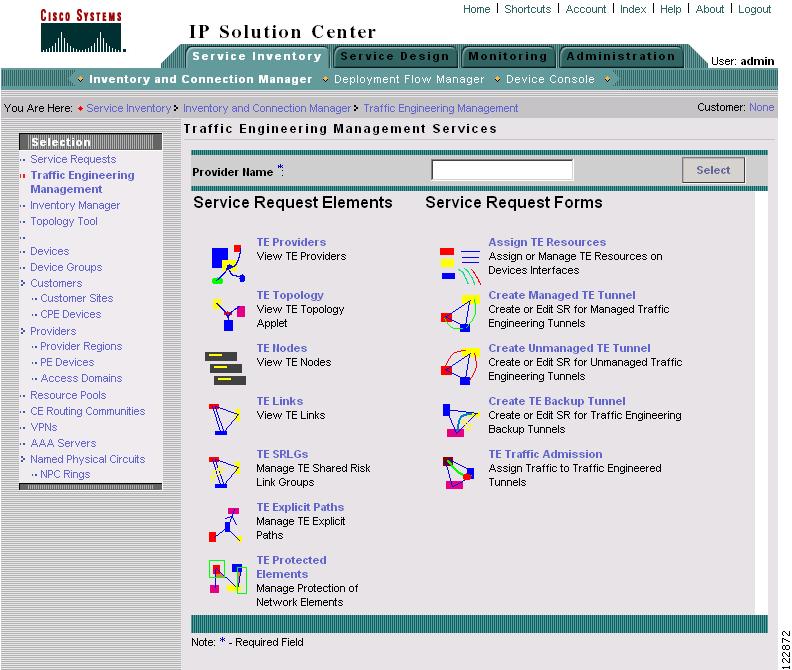This screenshot has width=792, height=670.
Task: Select CE Routing Communities in the sidebar
Action: 87,411
